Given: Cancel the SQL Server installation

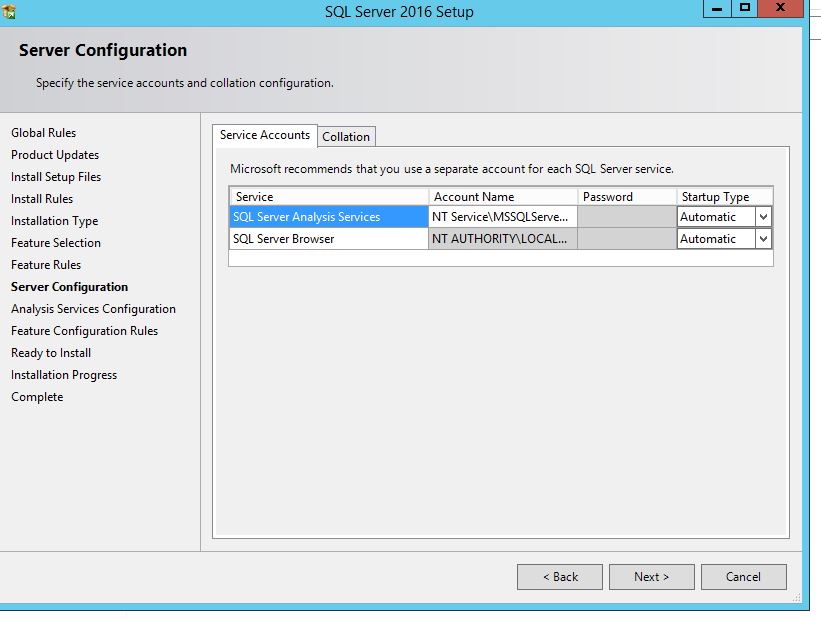Looking at the screenshot, I should (743, 576).
